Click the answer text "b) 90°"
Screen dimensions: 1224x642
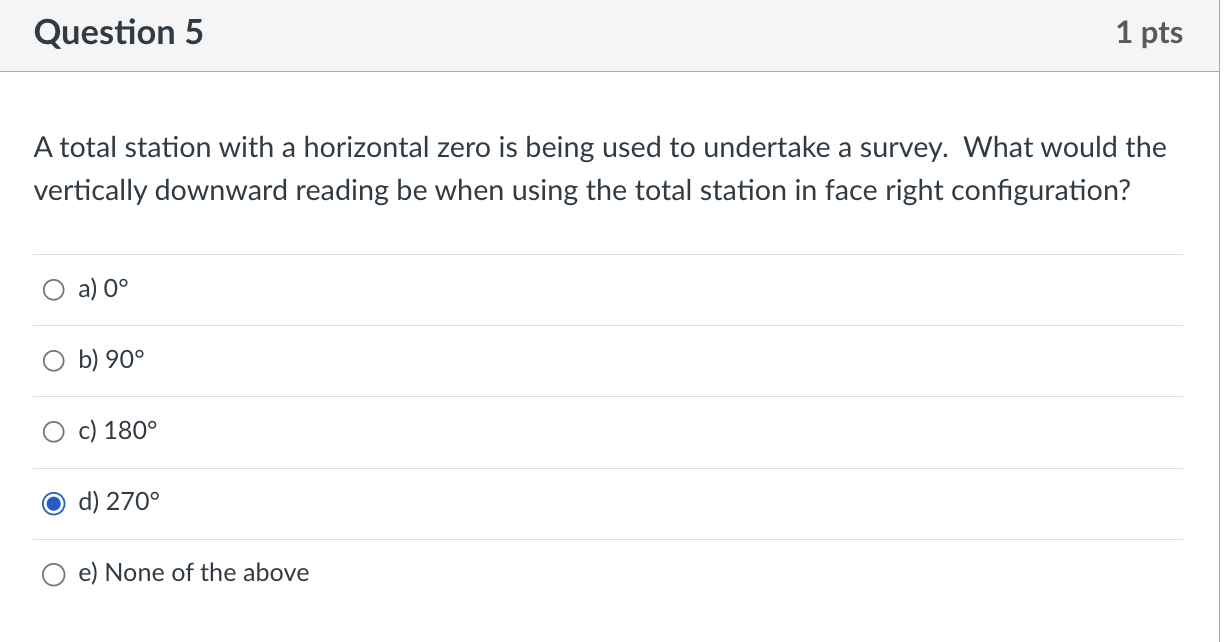click(x=110, y=360)
